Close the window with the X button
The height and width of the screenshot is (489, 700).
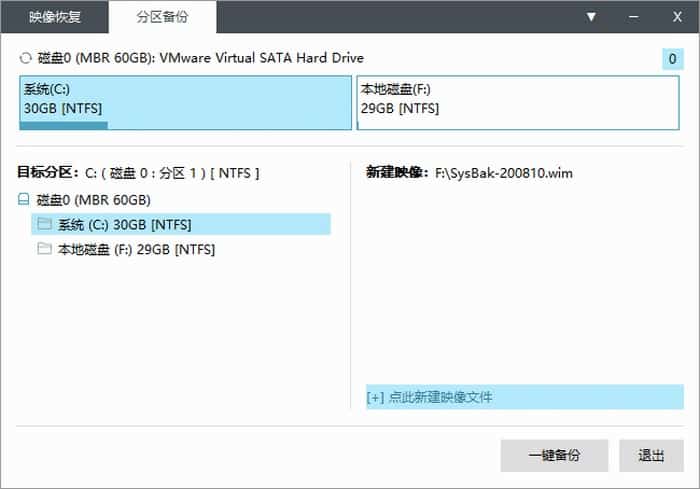click(677, 17)
